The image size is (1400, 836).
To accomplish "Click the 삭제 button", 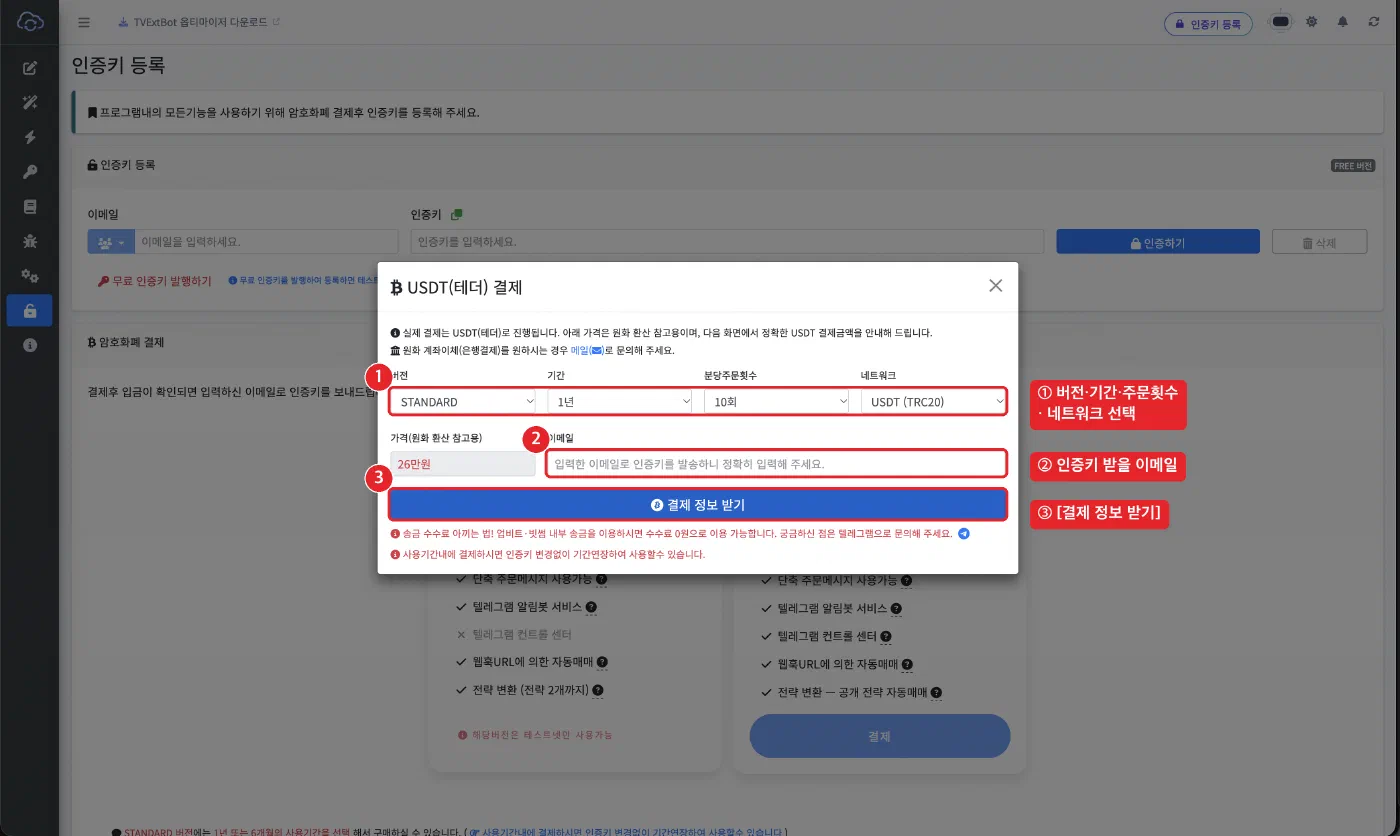I will click(1319, 242).
